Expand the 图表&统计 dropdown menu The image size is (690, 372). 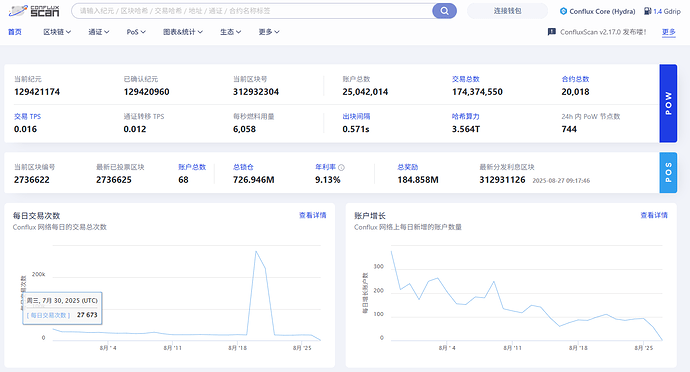pyautogui.click(x=183, y=32)
